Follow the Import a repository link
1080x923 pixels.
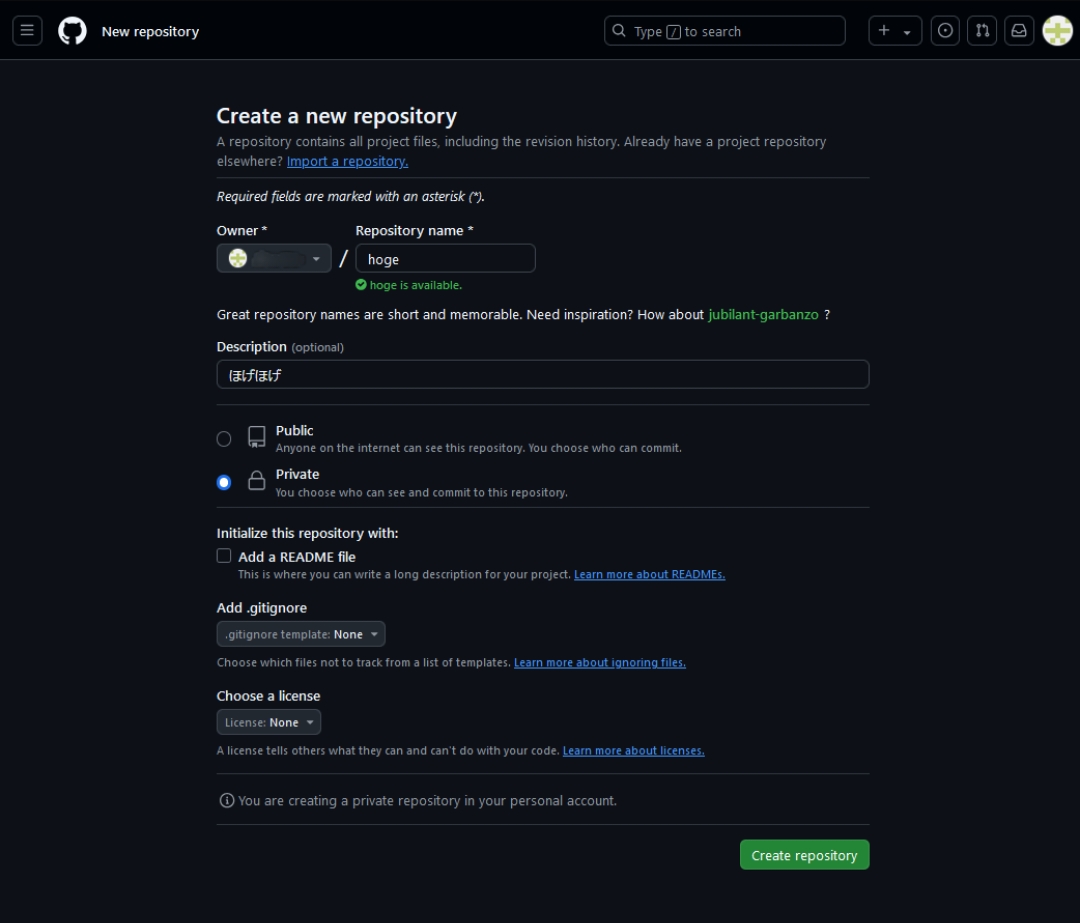347,161
